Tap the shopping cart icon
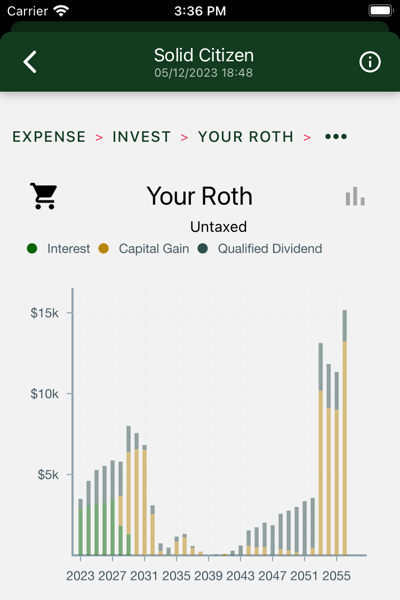 44,196
